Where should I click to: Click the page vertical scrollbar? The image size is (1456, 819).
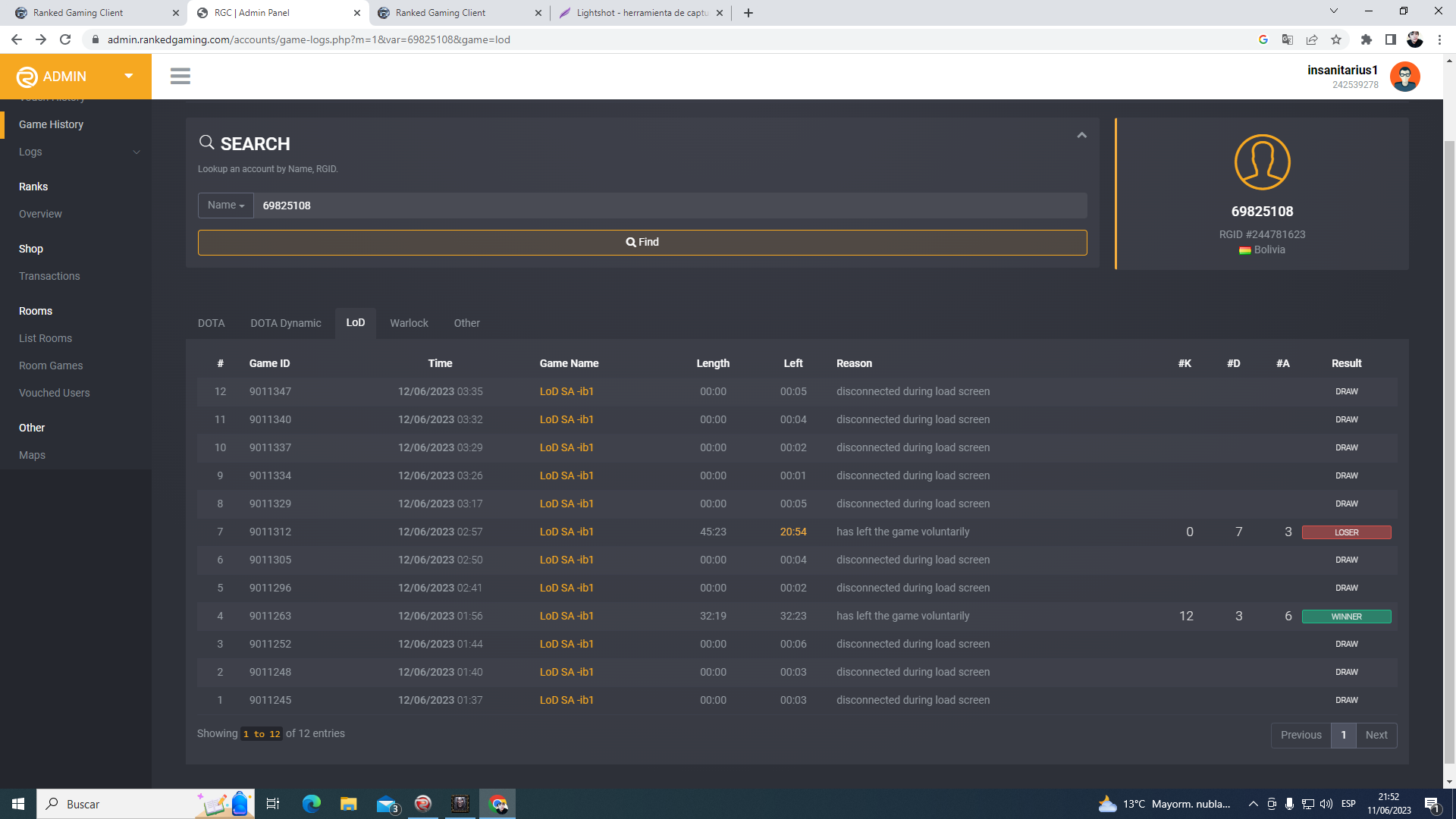click(1449, 452)
